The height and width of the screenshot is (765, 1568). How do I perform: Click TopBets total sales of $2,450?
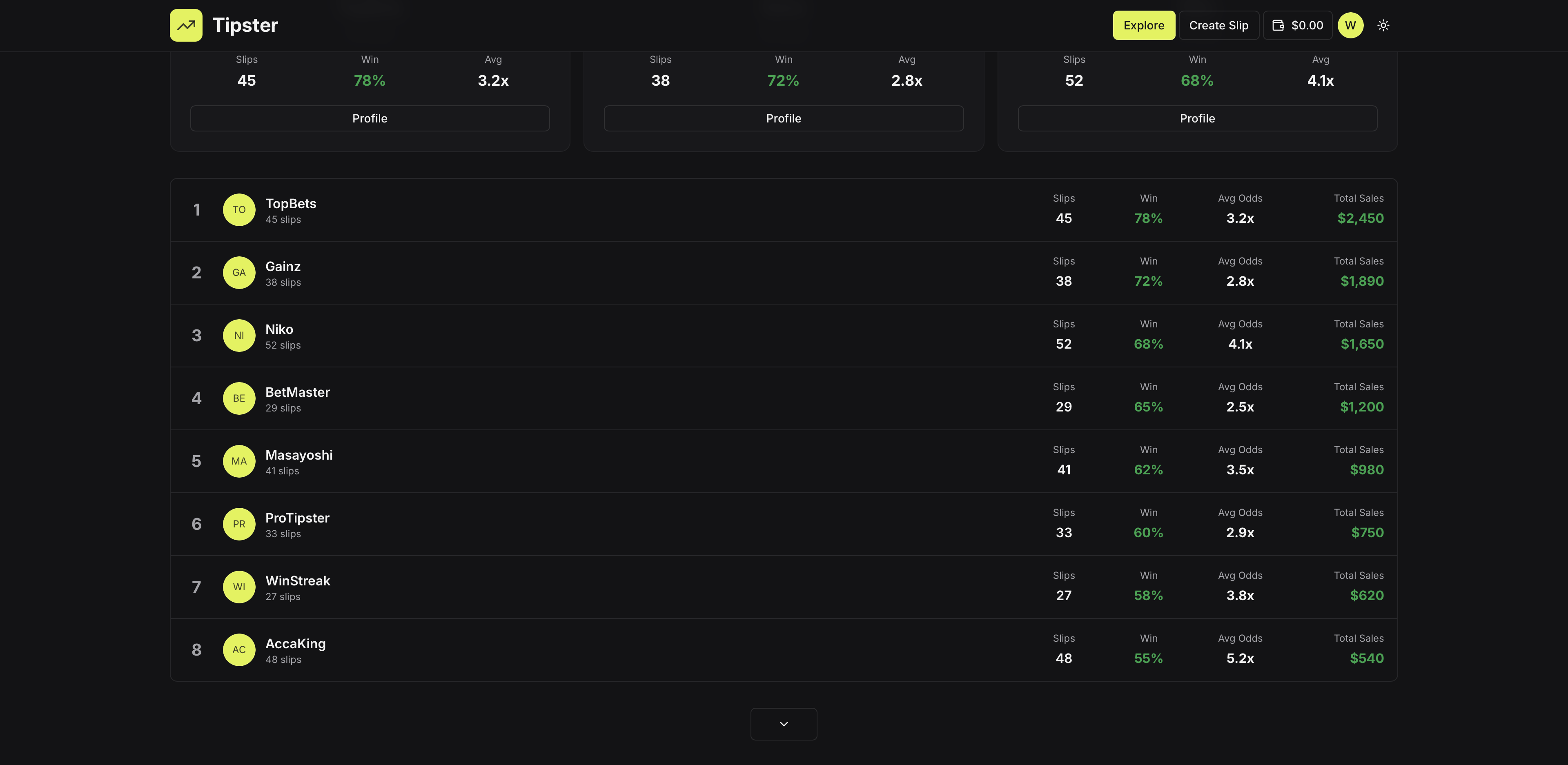(x=1361, y=218)
